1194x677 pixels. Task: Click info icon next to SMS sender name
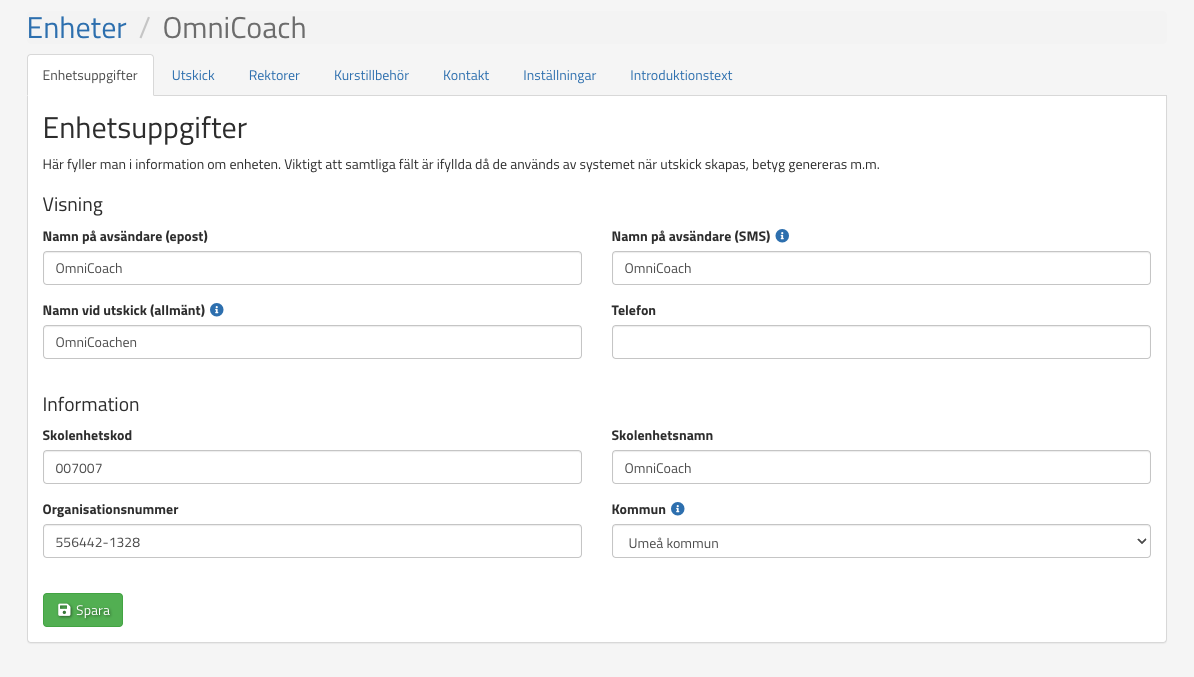[x=782, y=236]
